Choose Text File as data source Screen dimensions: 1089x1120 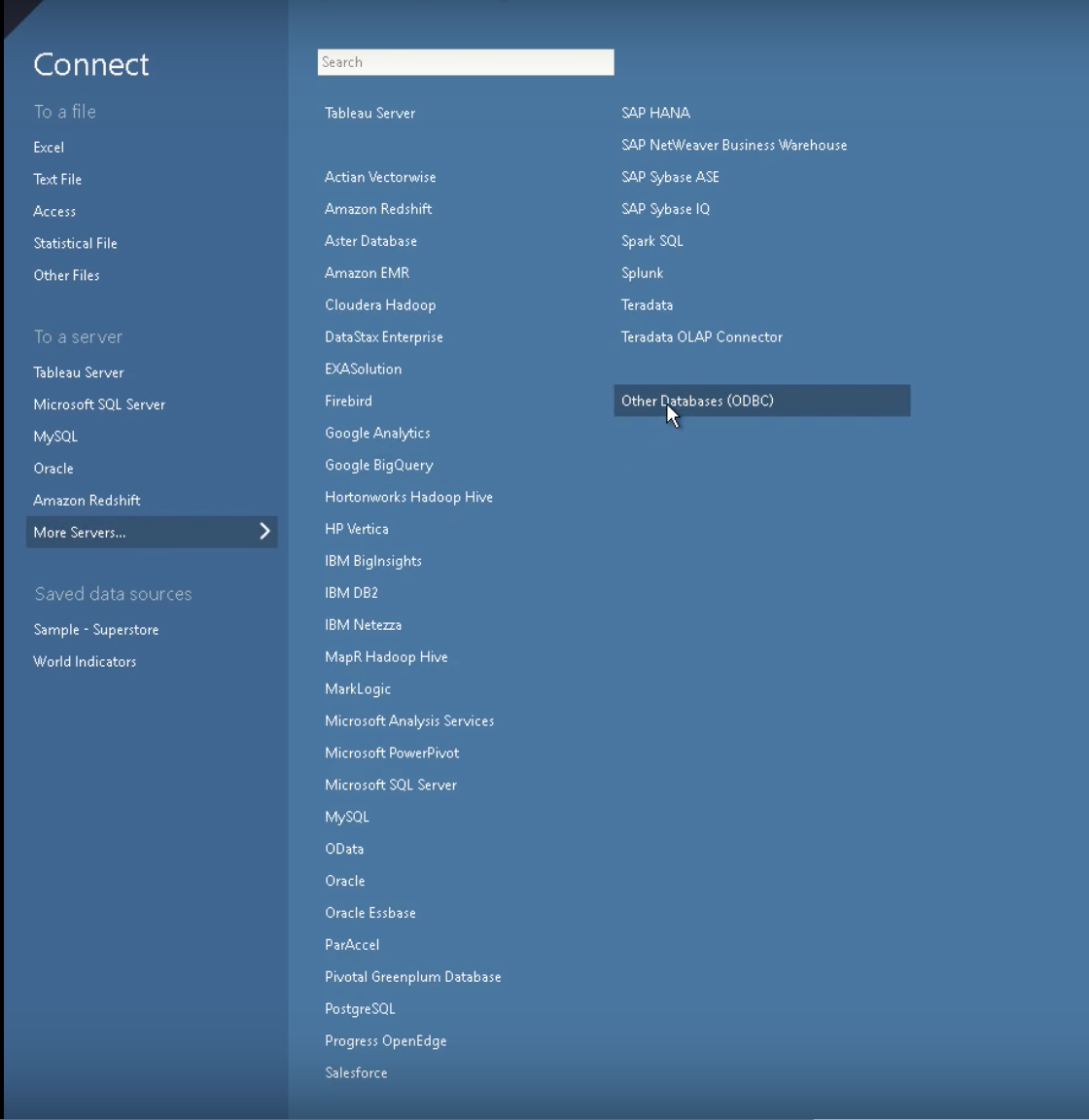(x=57, y=180)
